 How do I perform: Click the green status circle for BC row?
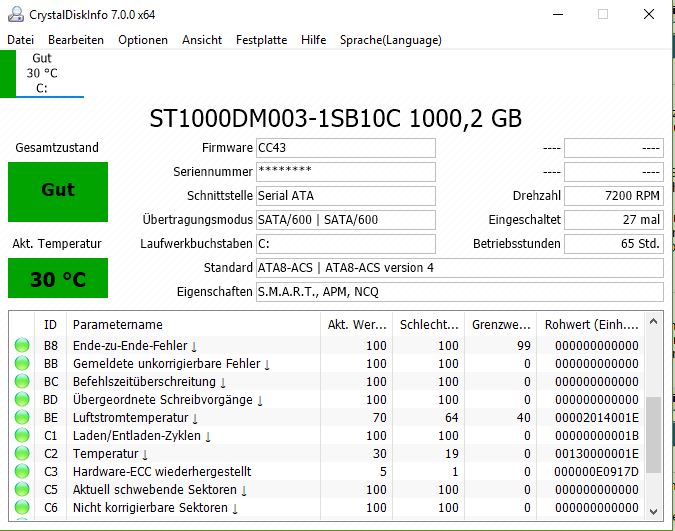point(22,382)
